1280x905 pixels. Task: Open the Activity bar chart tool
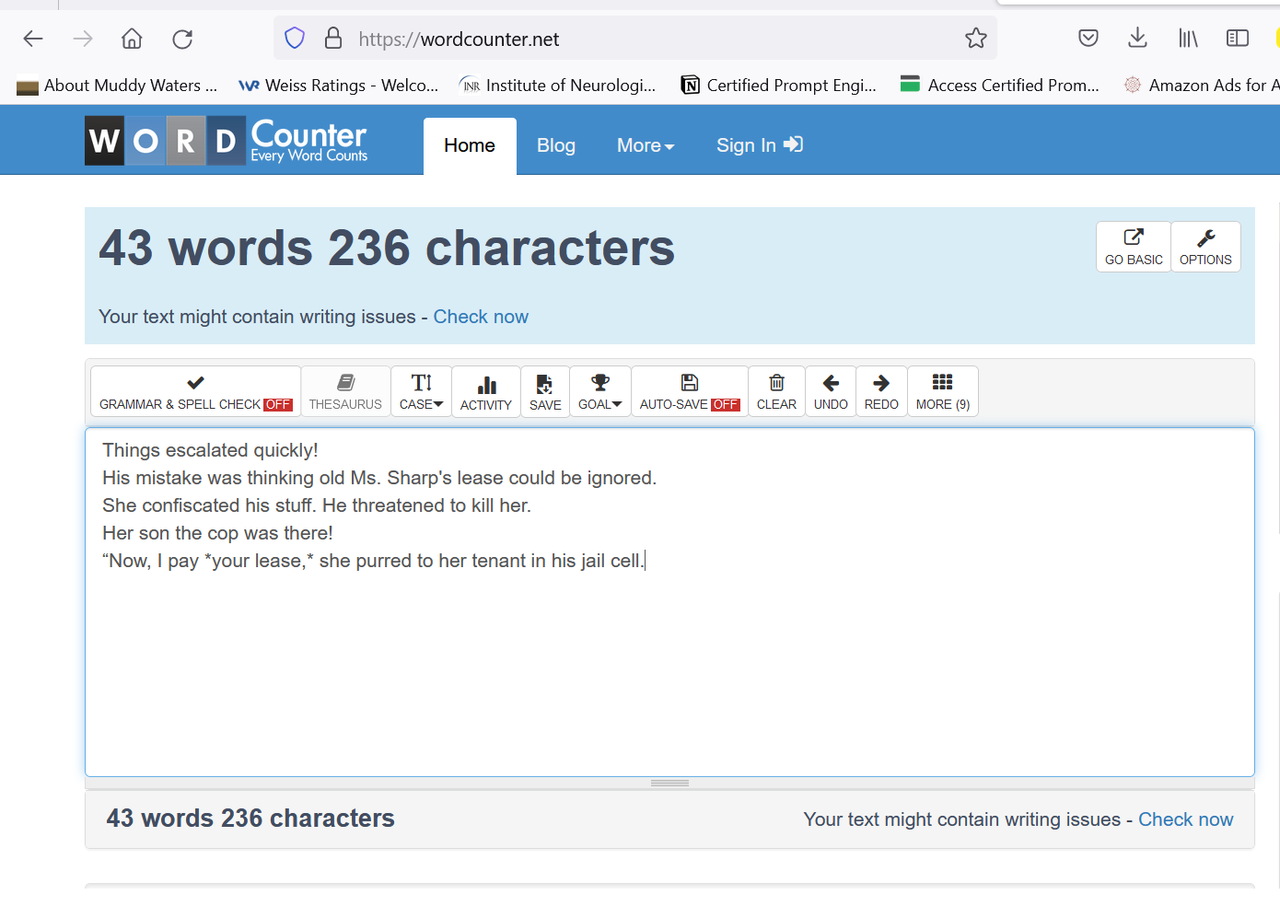pos(486,391)
